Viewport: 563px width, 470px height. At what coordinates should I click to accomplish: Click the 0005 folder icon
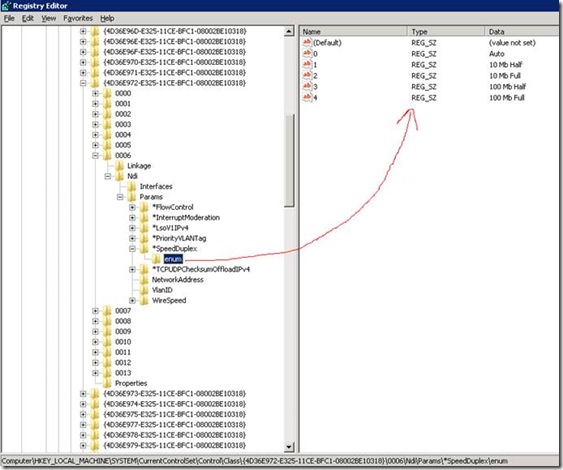pos(107,145)
